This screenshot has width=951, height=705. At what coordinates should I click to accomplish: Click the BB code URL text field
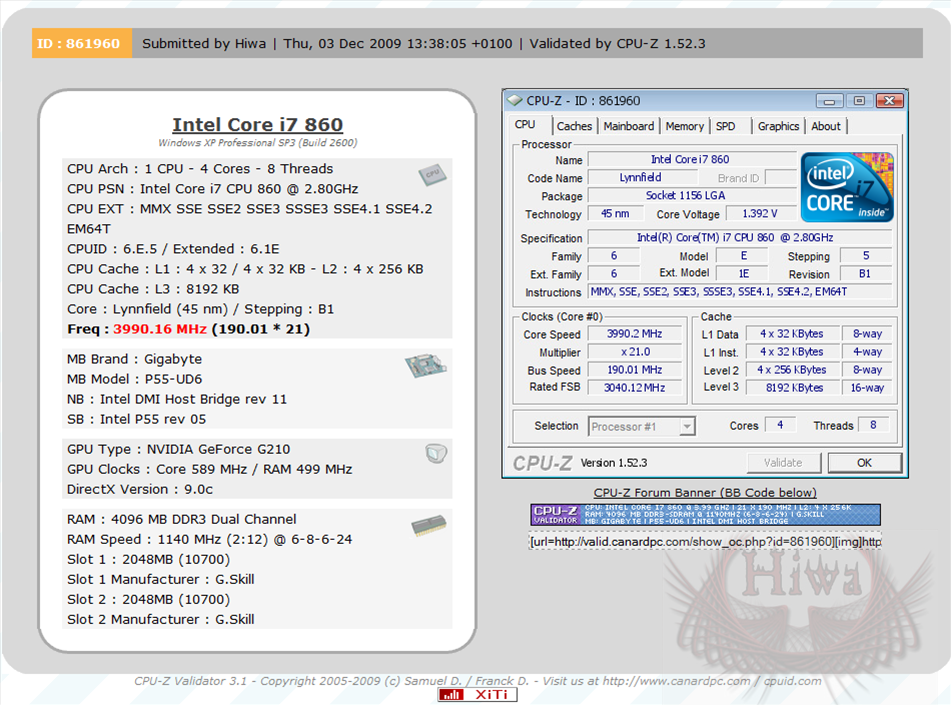(x=705, y=541)
